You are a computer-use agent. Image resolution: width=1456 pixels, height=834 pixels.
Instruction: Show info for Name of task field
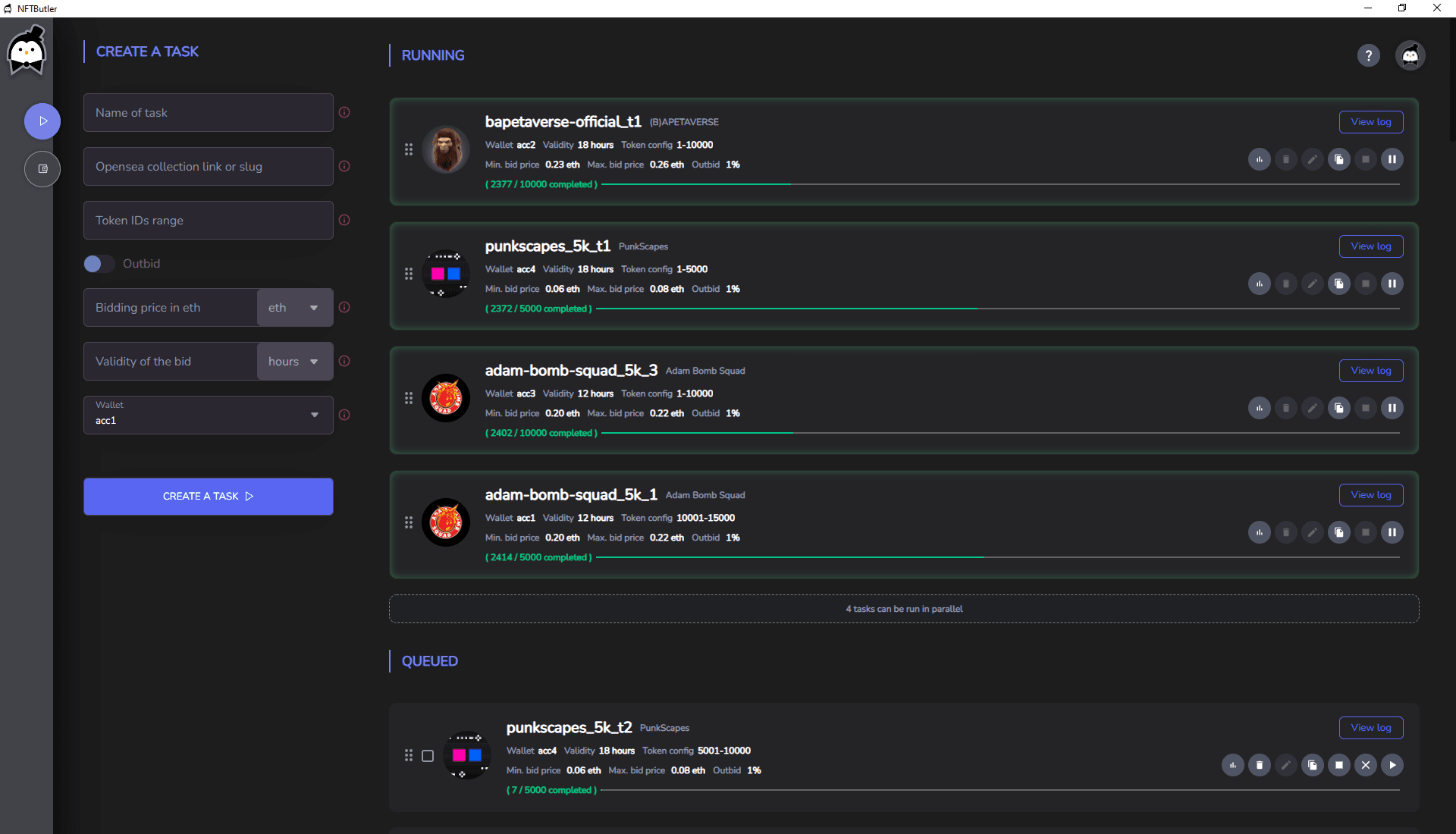coord(344,112)
